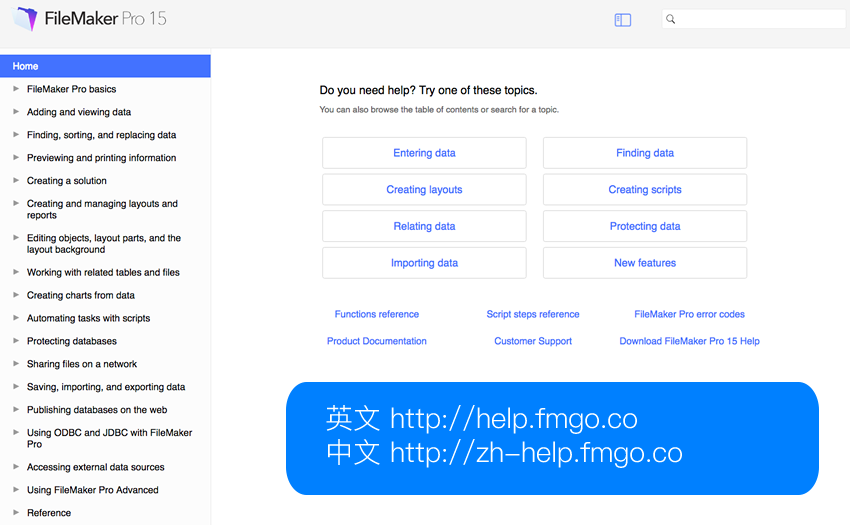Screen dimensions: 850x525
Task: Click the FileMaker Pro 15 logo icon
Action: click(25, 19)
